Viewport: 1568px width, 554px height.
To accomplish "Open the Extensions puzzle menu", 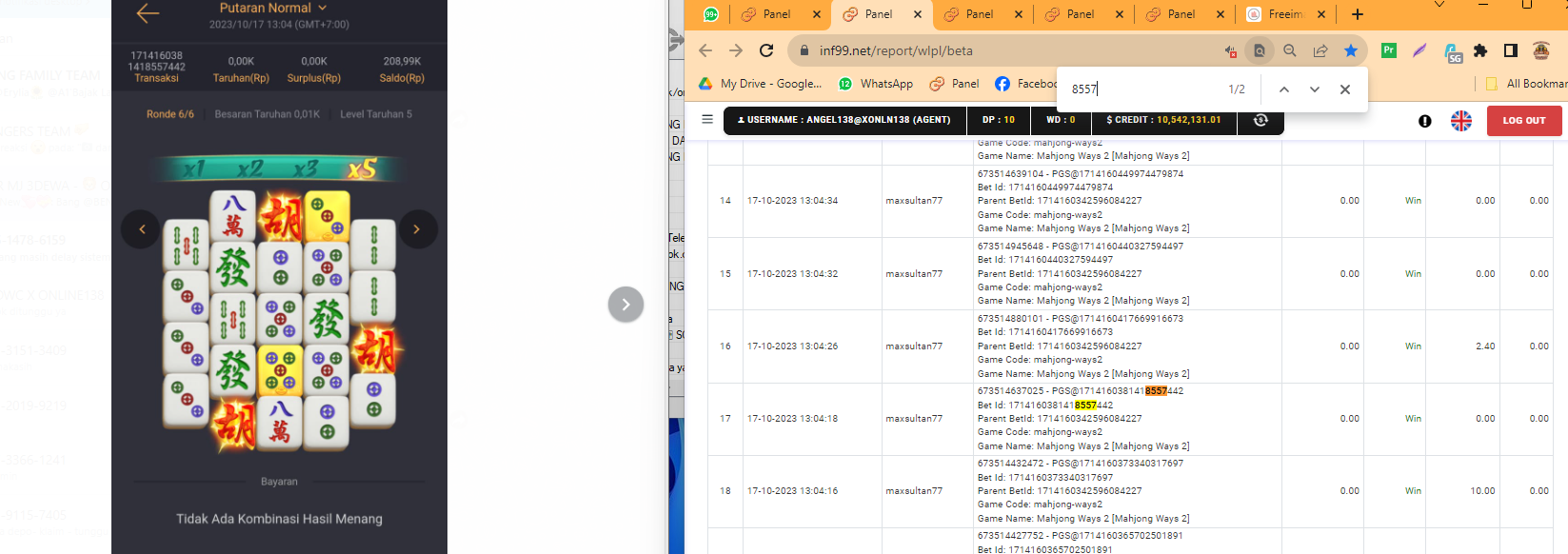I will (x=1480, y=50).
